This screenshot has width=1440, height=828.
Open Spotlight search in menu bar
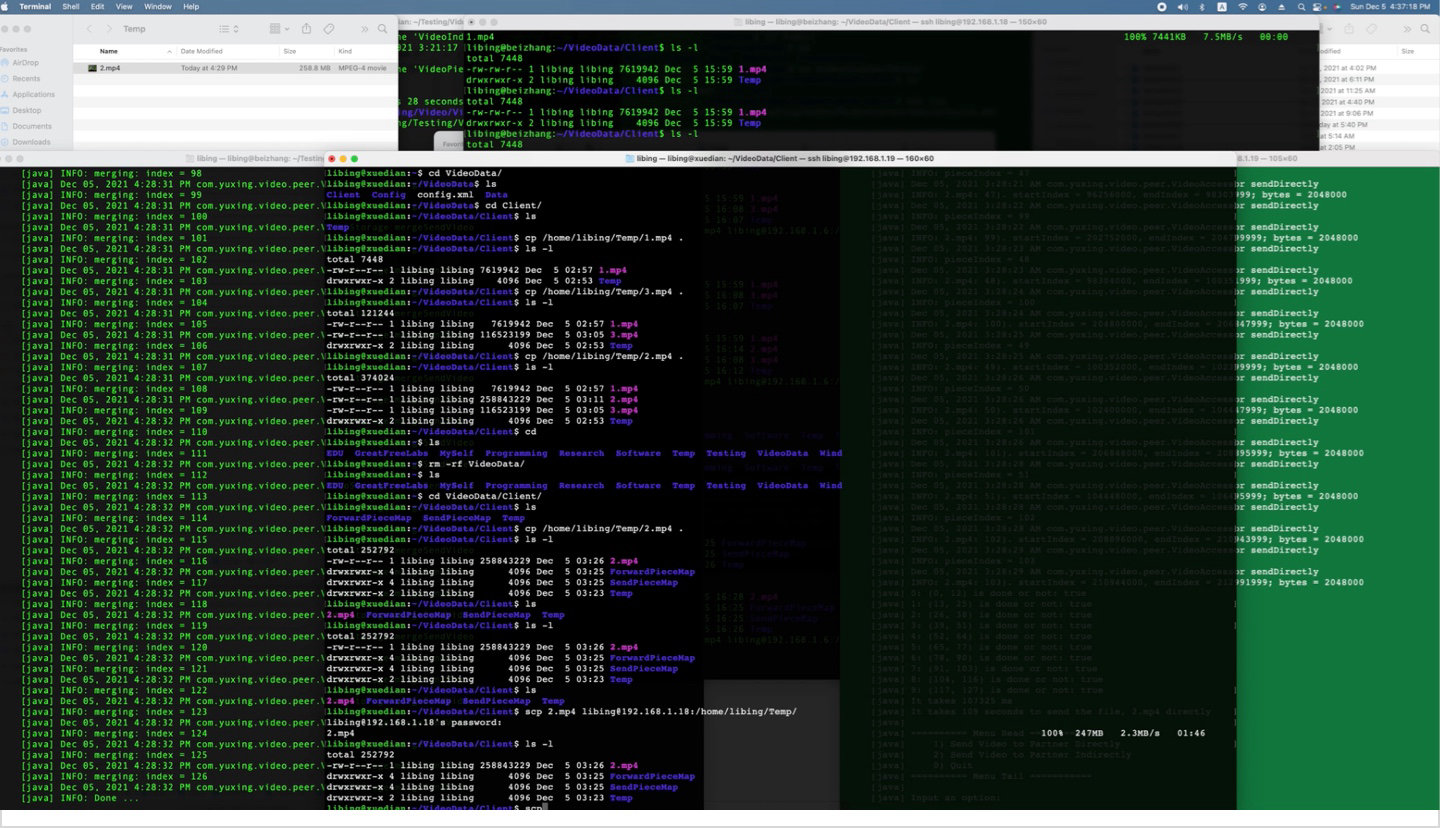click(x=1301, y=6)
